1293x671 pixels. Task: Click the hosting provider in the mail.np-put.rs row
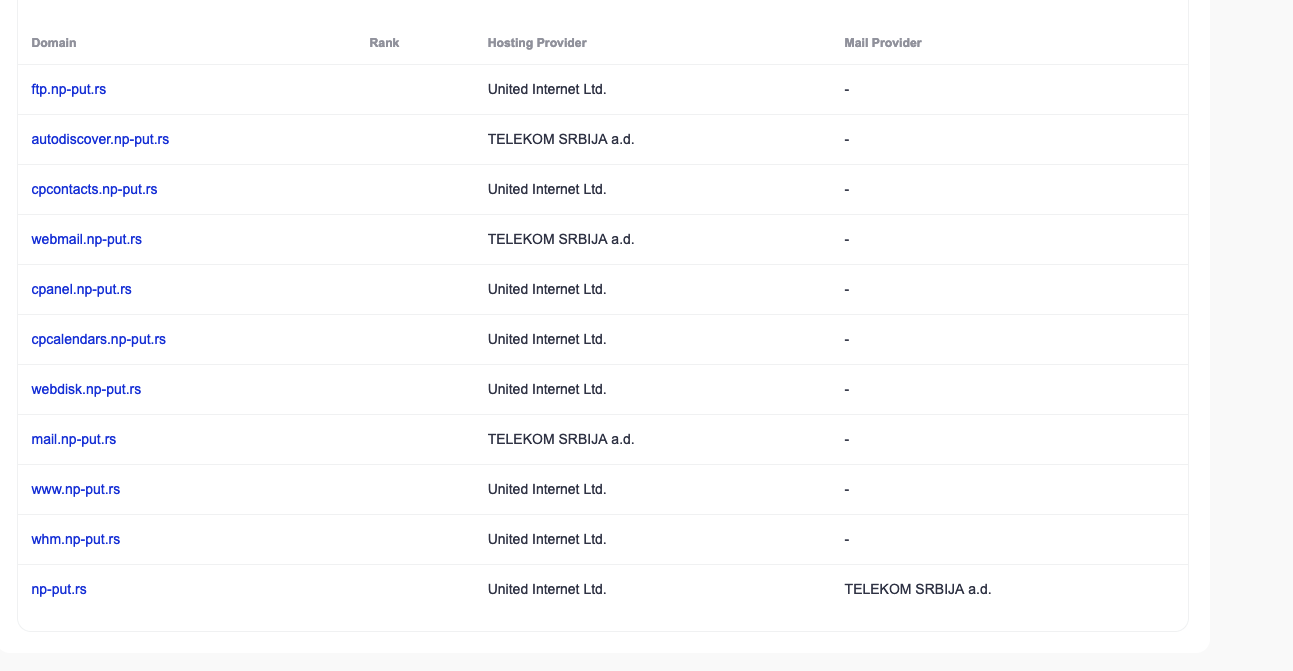click(x=561, y=439)
